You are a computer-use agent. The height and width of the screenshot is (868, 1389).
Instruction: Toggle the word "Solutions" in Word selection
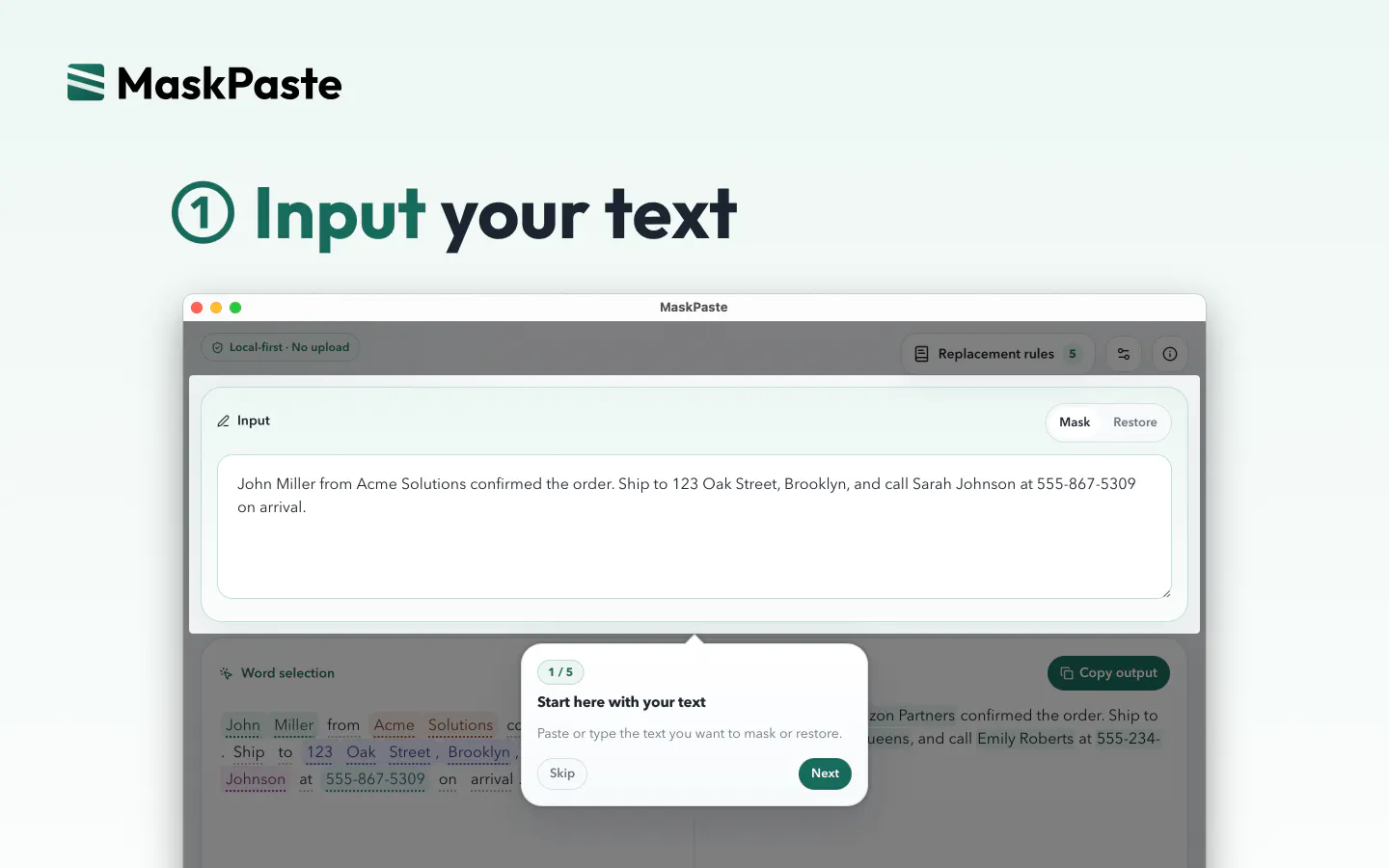click(x=460, y=725)
